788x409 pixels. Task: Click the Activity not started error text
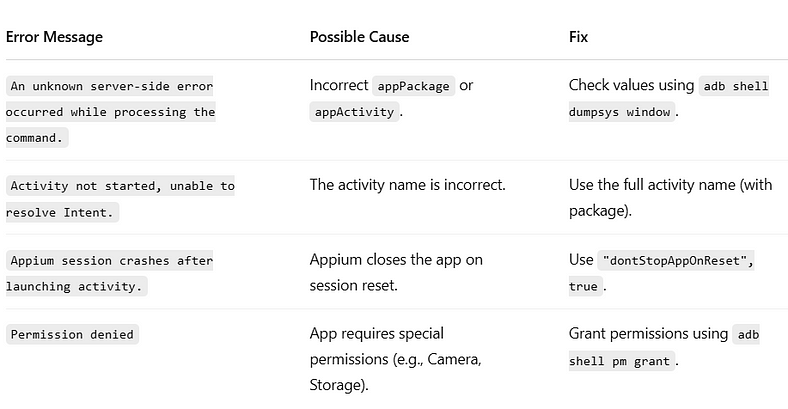coord(120,199)
